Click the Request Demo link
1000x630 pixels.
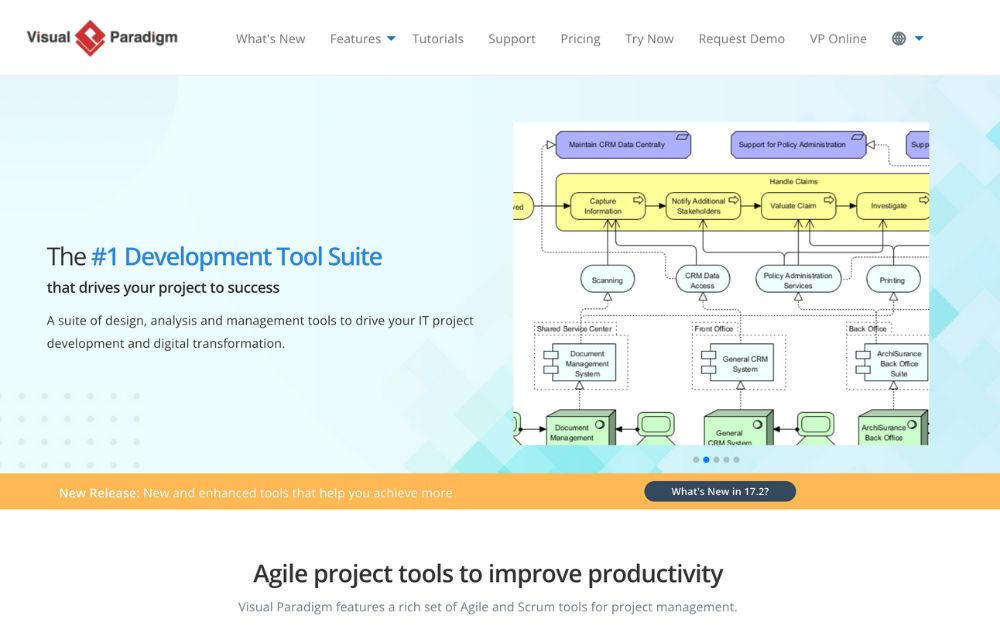click(x=742, y=39)
